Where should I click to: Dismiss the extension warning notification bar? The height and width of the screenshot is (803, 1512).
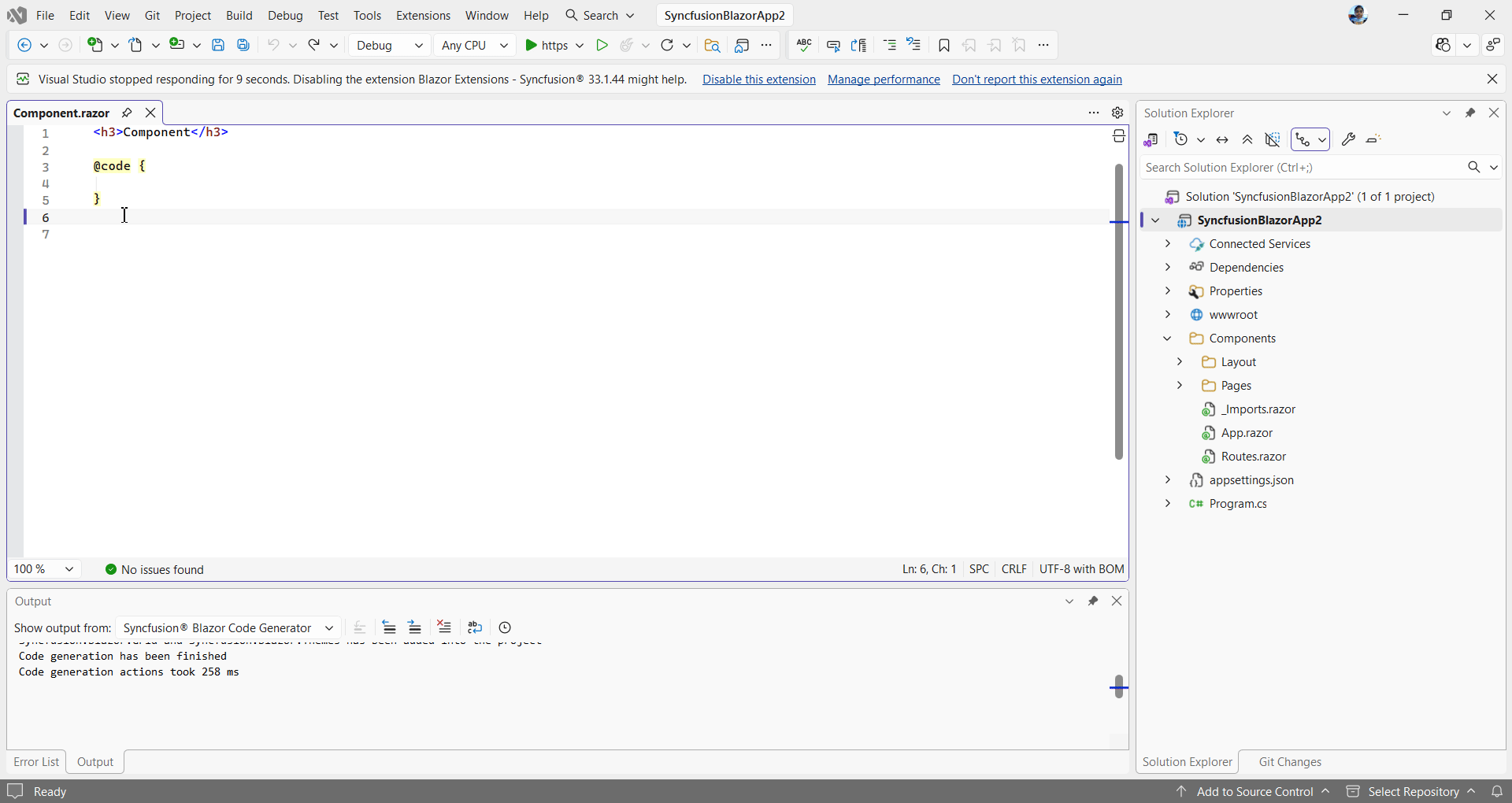point(1492,79)
